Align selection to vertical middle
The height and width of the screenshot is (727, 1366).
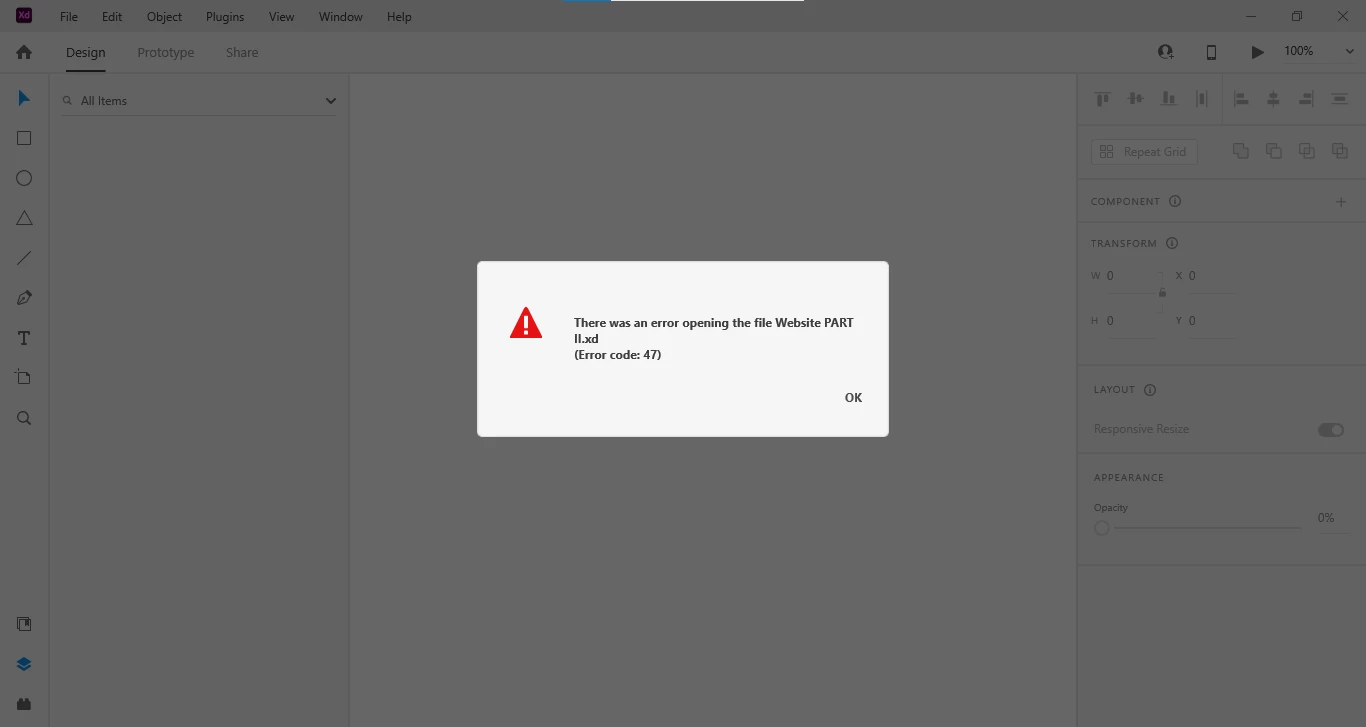pos(1135,98)
